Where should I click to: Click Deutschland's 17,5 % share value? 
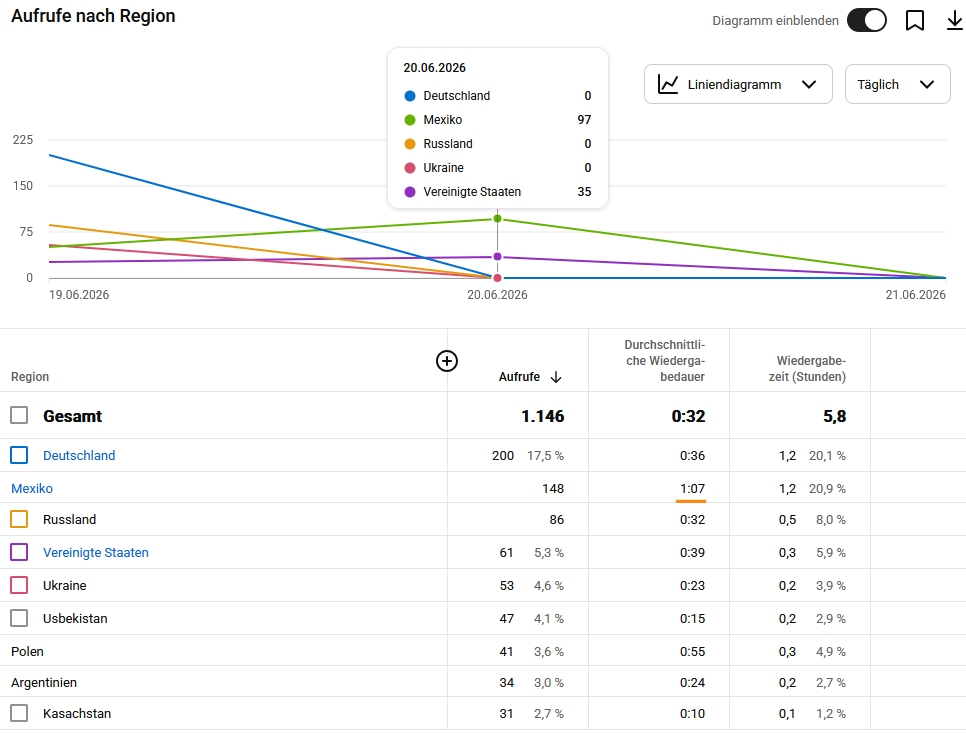tap(545, 456)
